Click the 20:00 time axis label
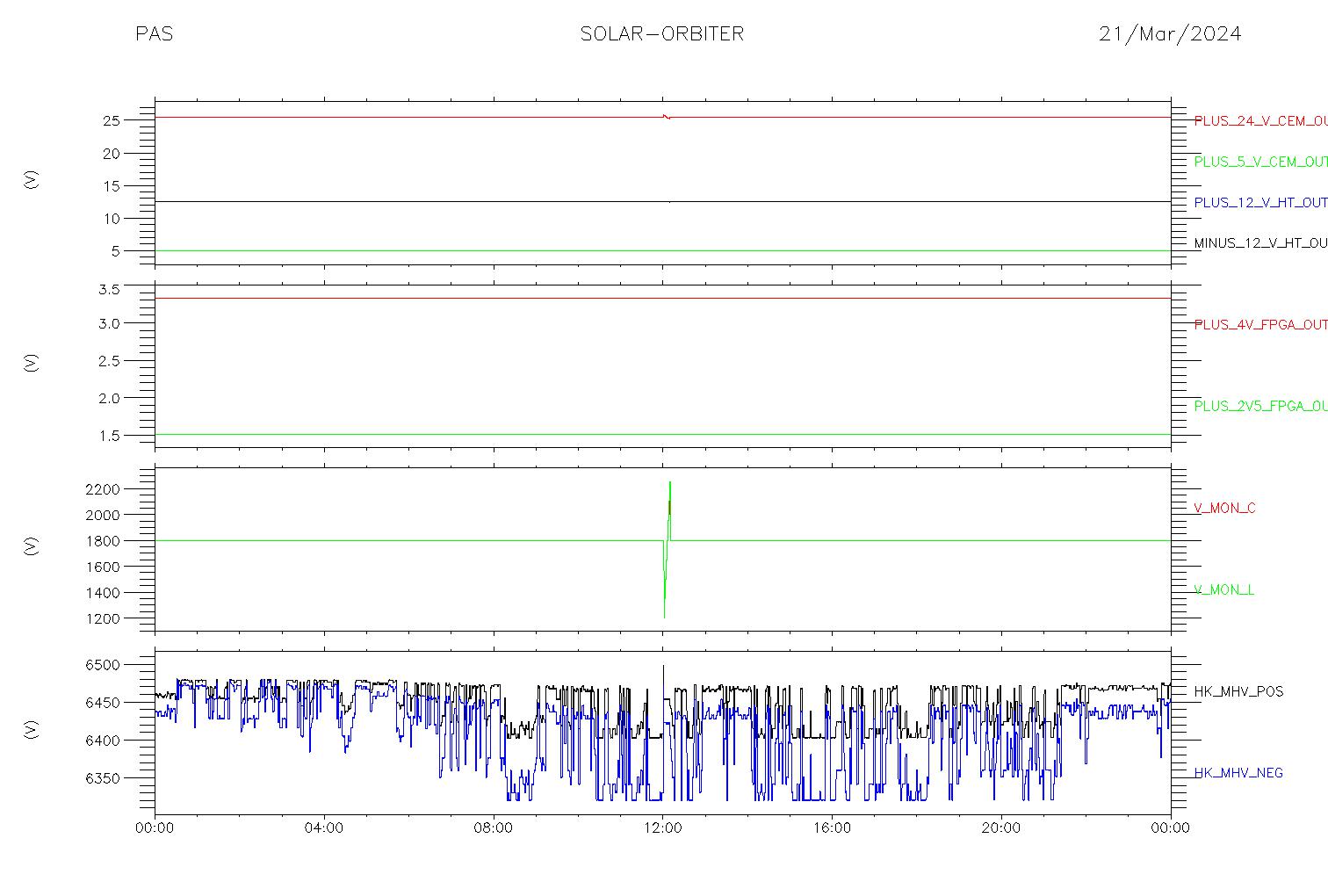The width and height of the screenshot is (1328, 896). 1001,827
